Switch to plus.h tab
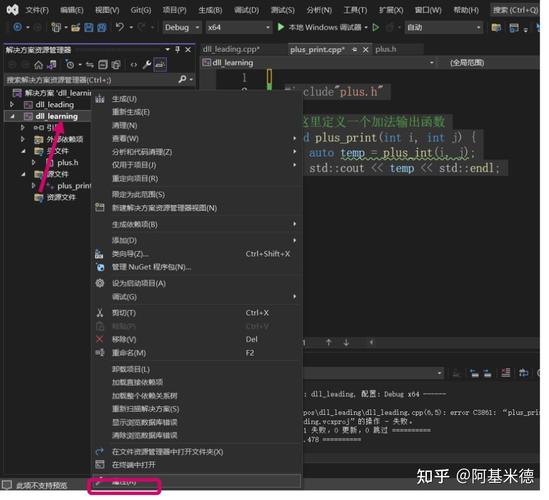The image size is (549, 500). coord(385,49)
